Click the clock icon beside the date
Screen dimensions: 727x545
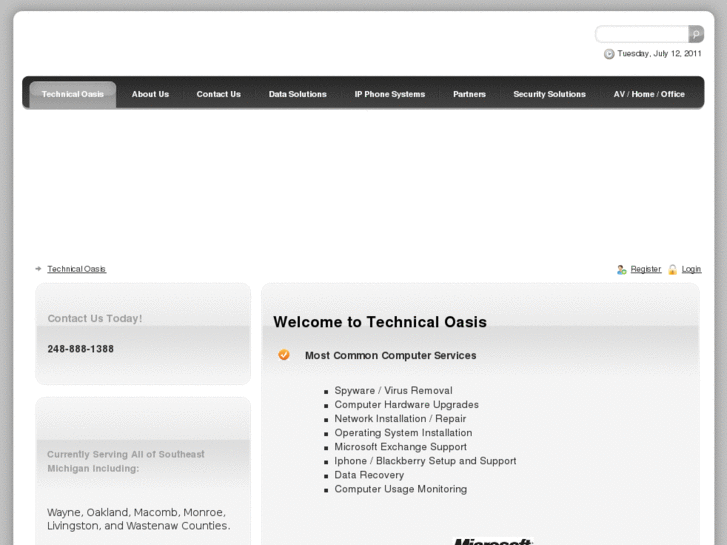[609, 54]
